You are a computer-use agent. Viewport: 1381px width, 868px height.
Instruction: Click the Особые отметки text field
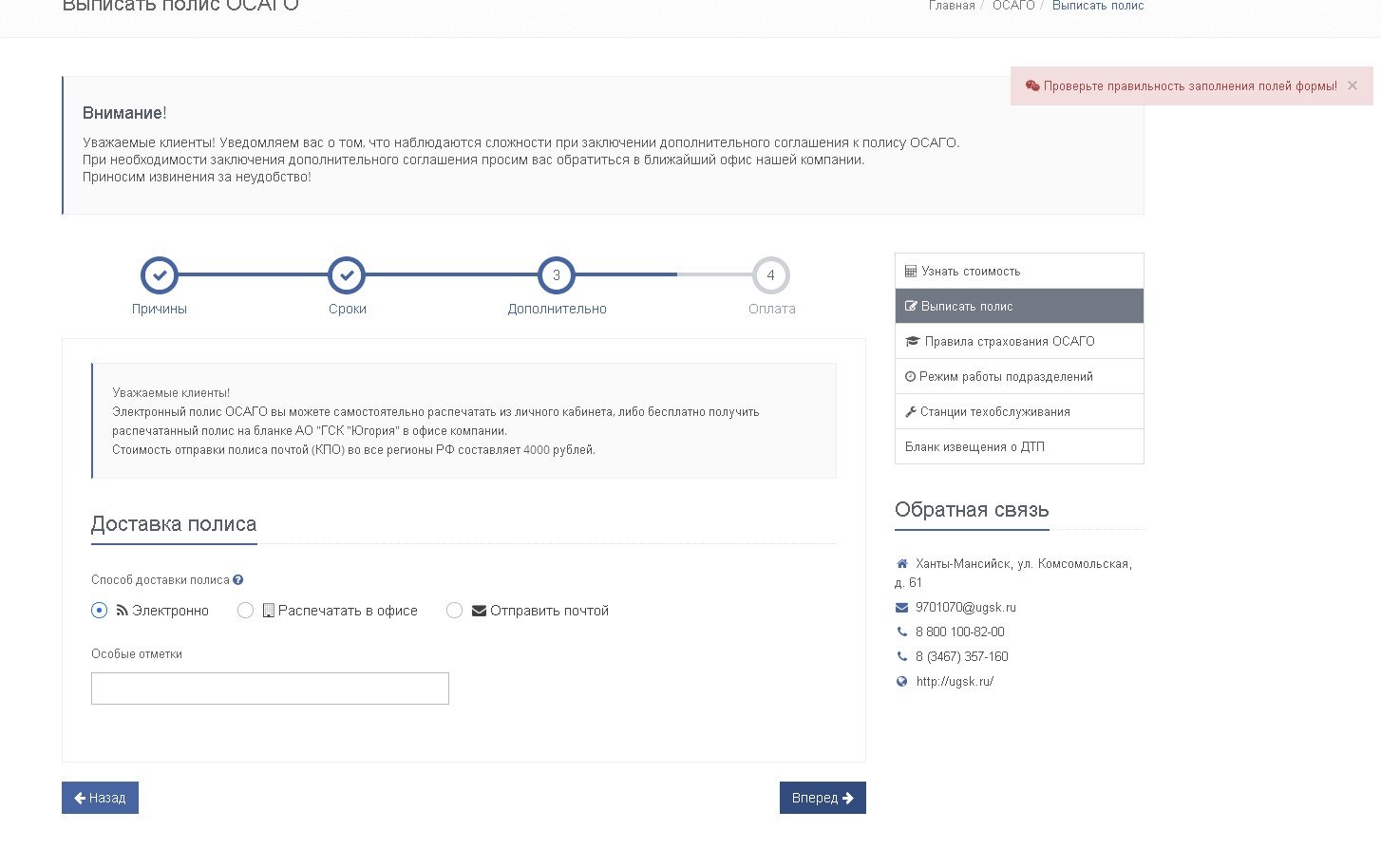tap(270, 689)
